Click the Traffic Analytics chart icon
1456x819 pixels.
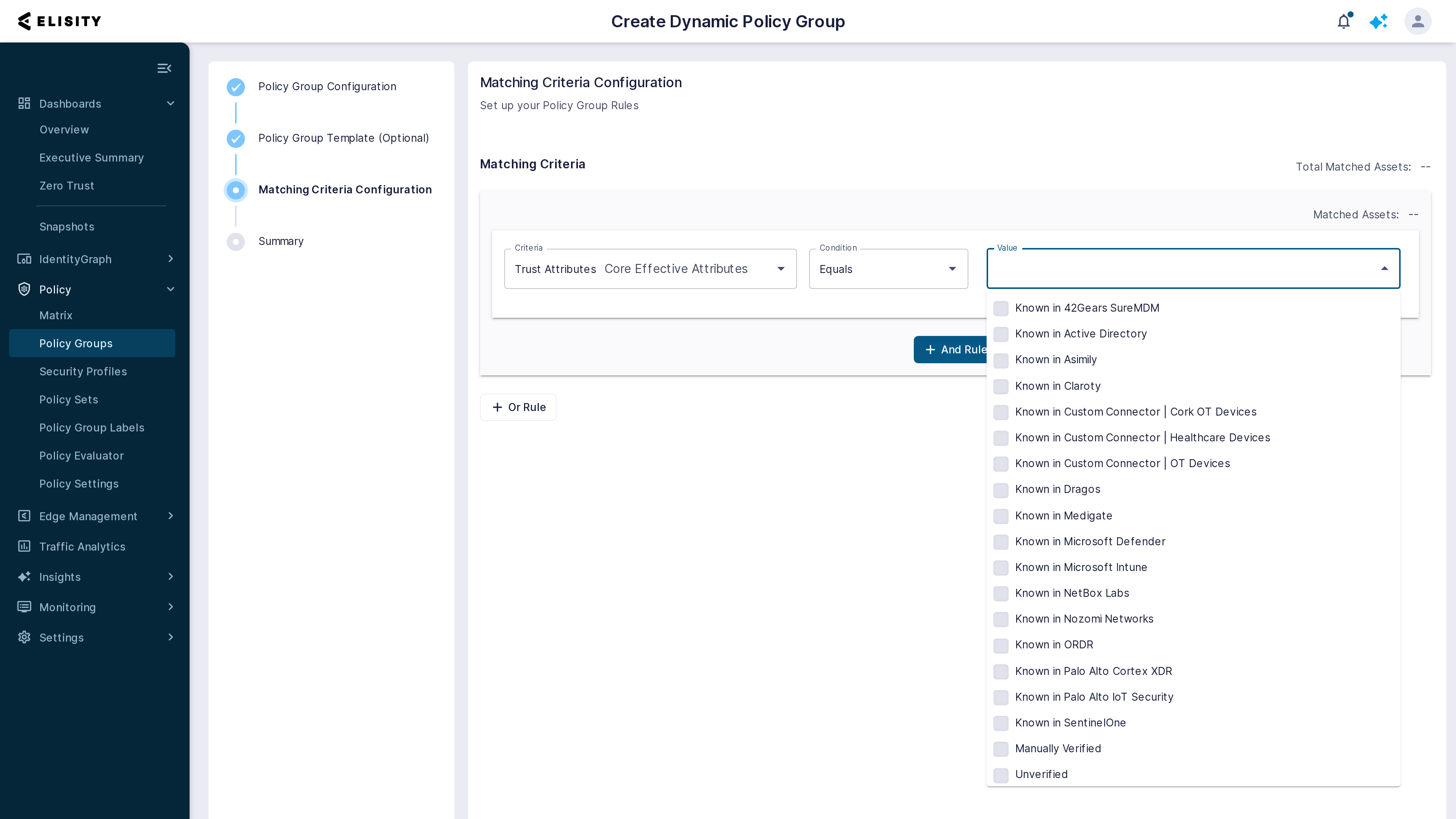[24, 546]
